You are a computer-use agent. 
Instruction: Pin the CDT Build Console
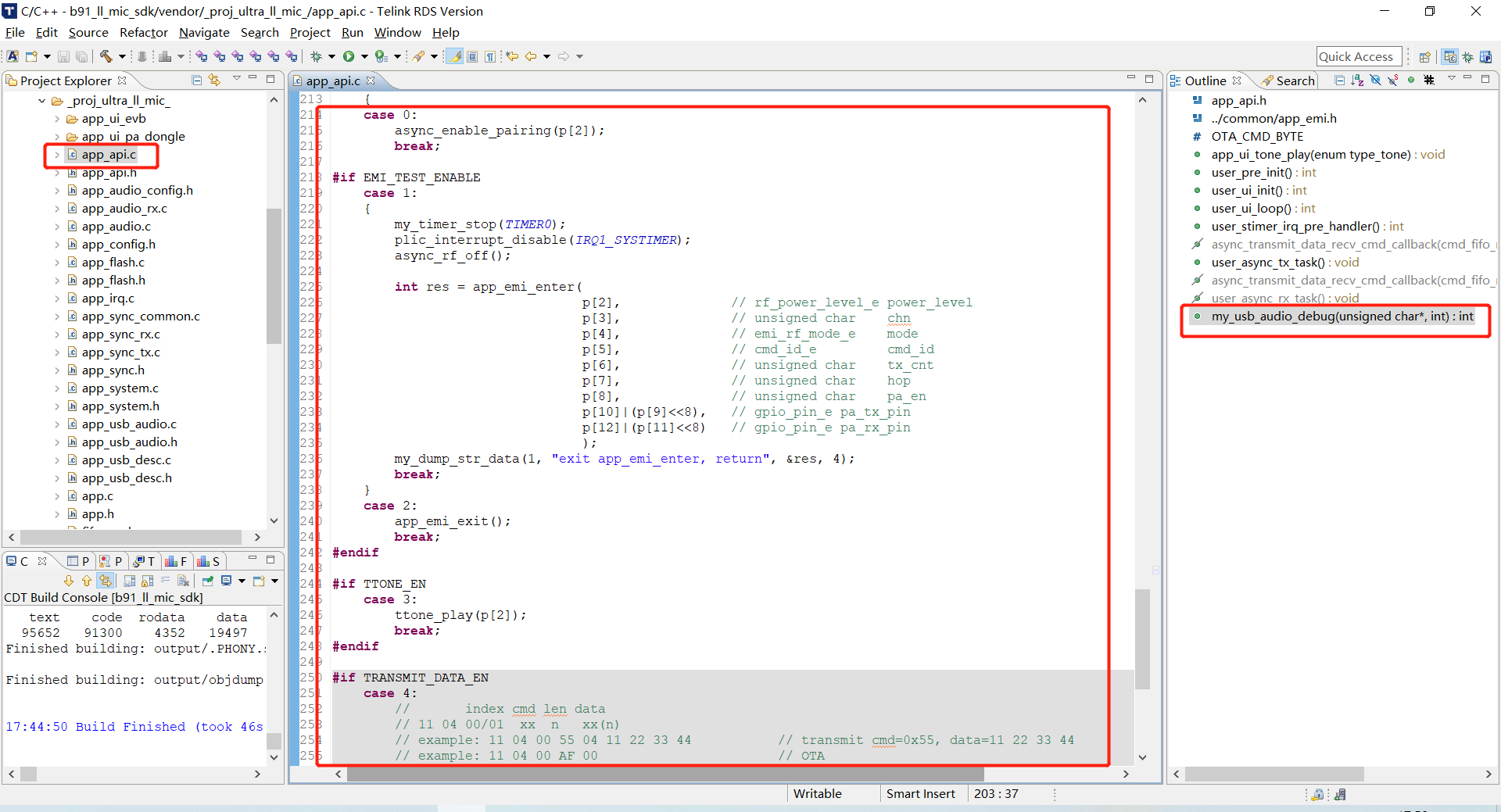[x=207, y=581]
